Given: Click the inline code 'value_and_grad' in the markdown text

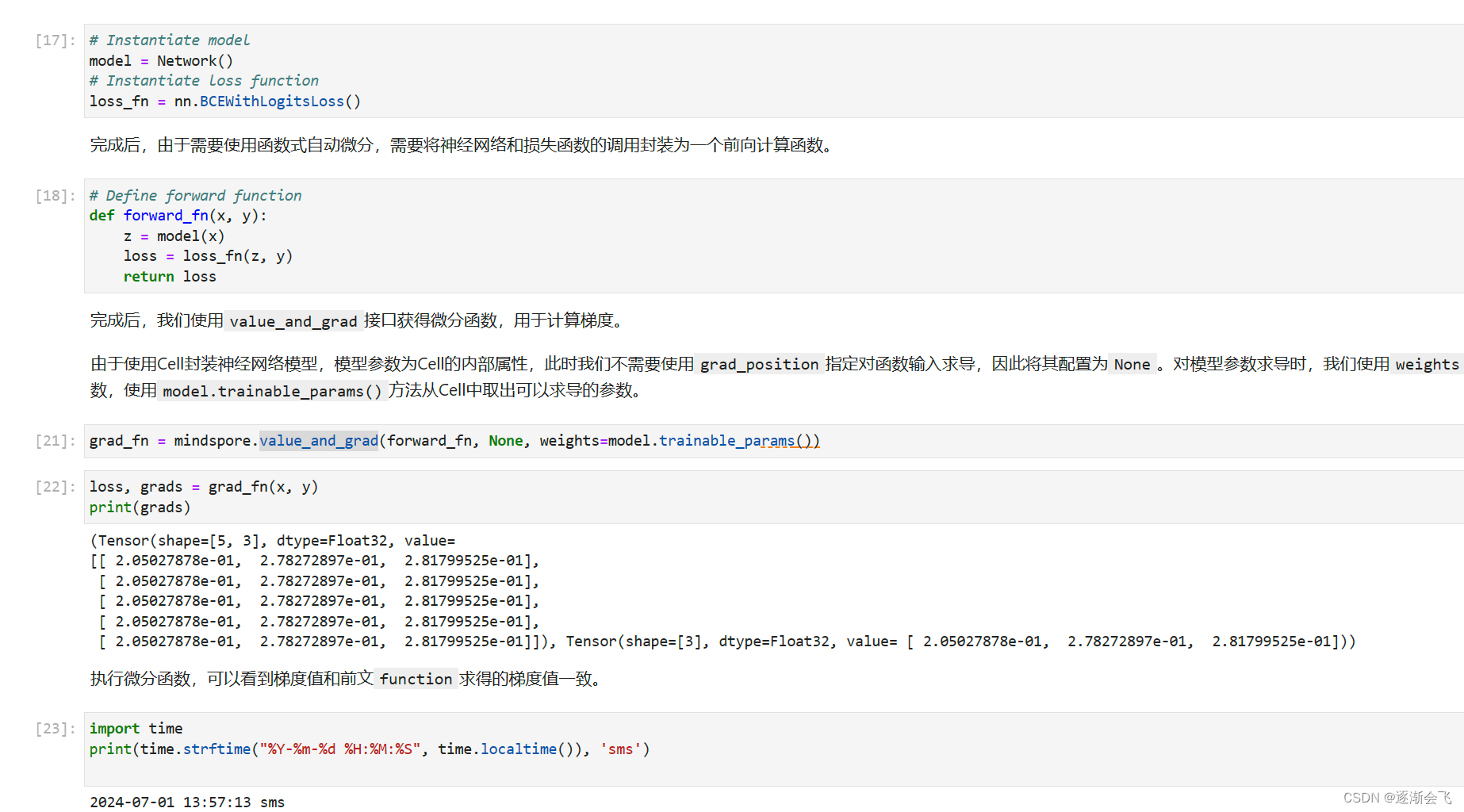Looking at the screenshot, I should coord(293,321).
